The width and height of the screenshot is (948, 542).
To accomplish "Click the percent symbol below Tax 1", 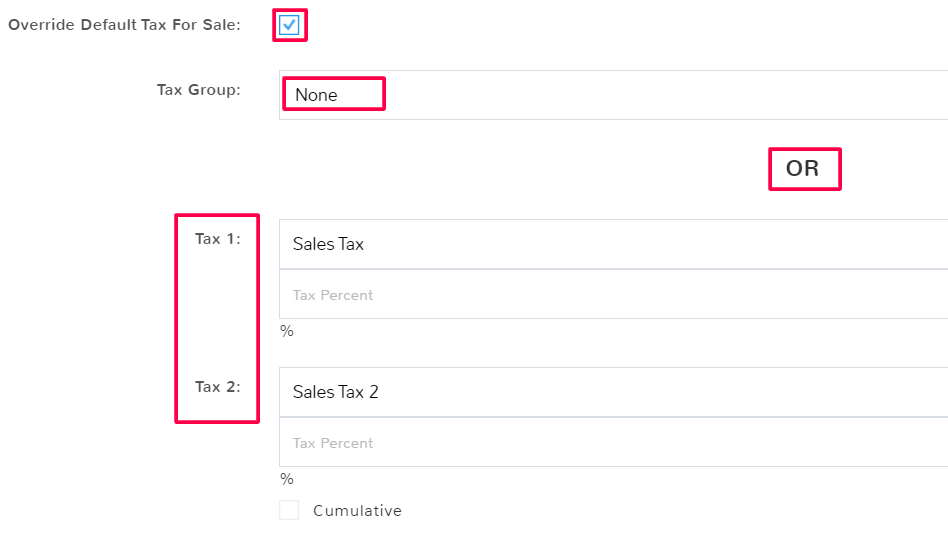I will tap(287, 331).
